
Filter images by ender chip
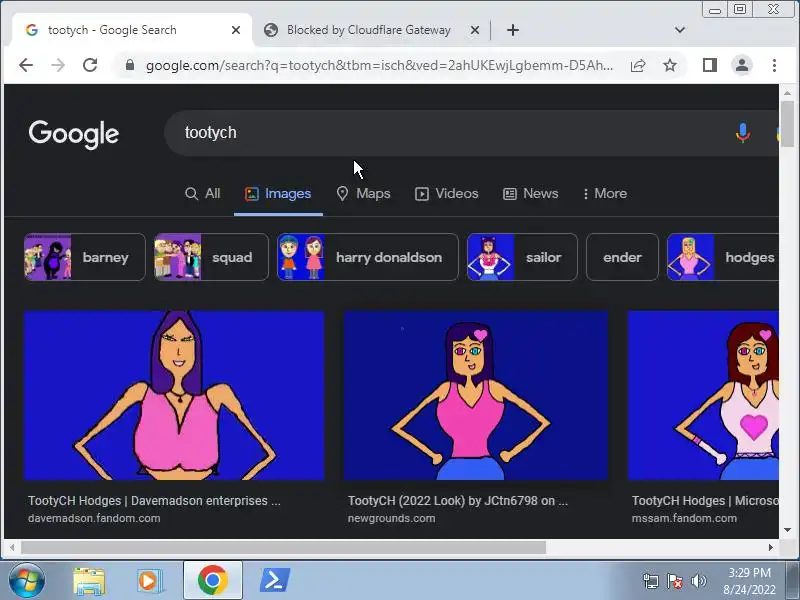[622, 257]
